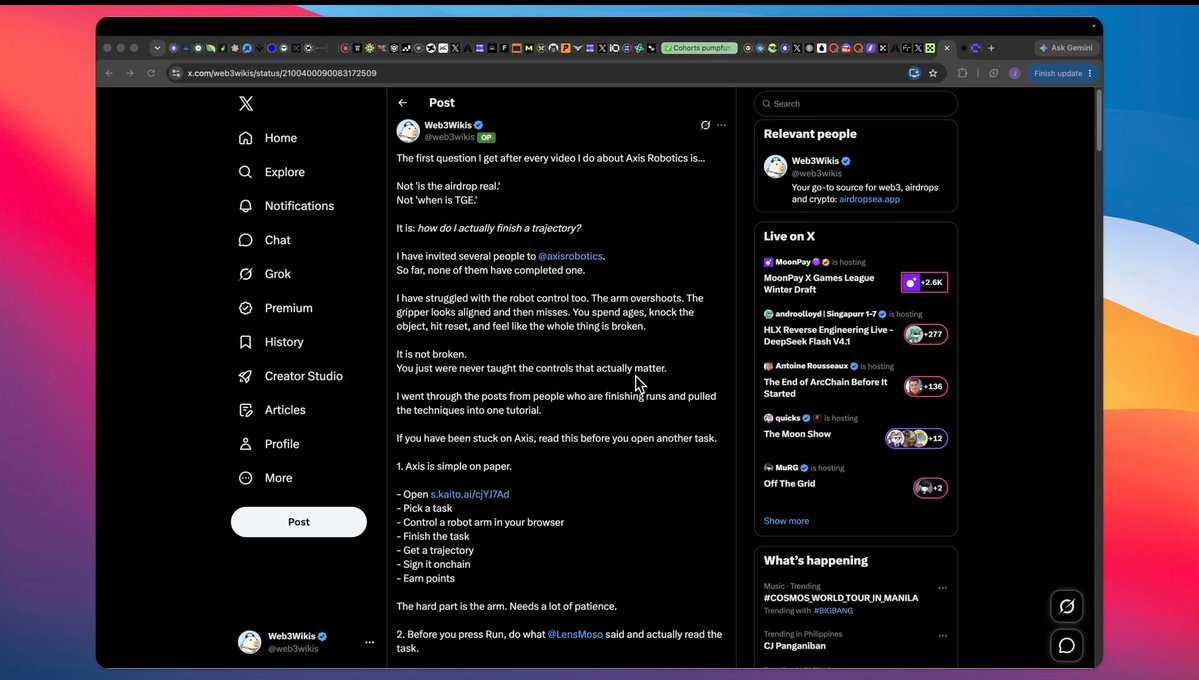Image resolution: width=1199 pixels, height=680 pixels.
Task: Click the page's vertical scrollbar
Action: 1099,120
